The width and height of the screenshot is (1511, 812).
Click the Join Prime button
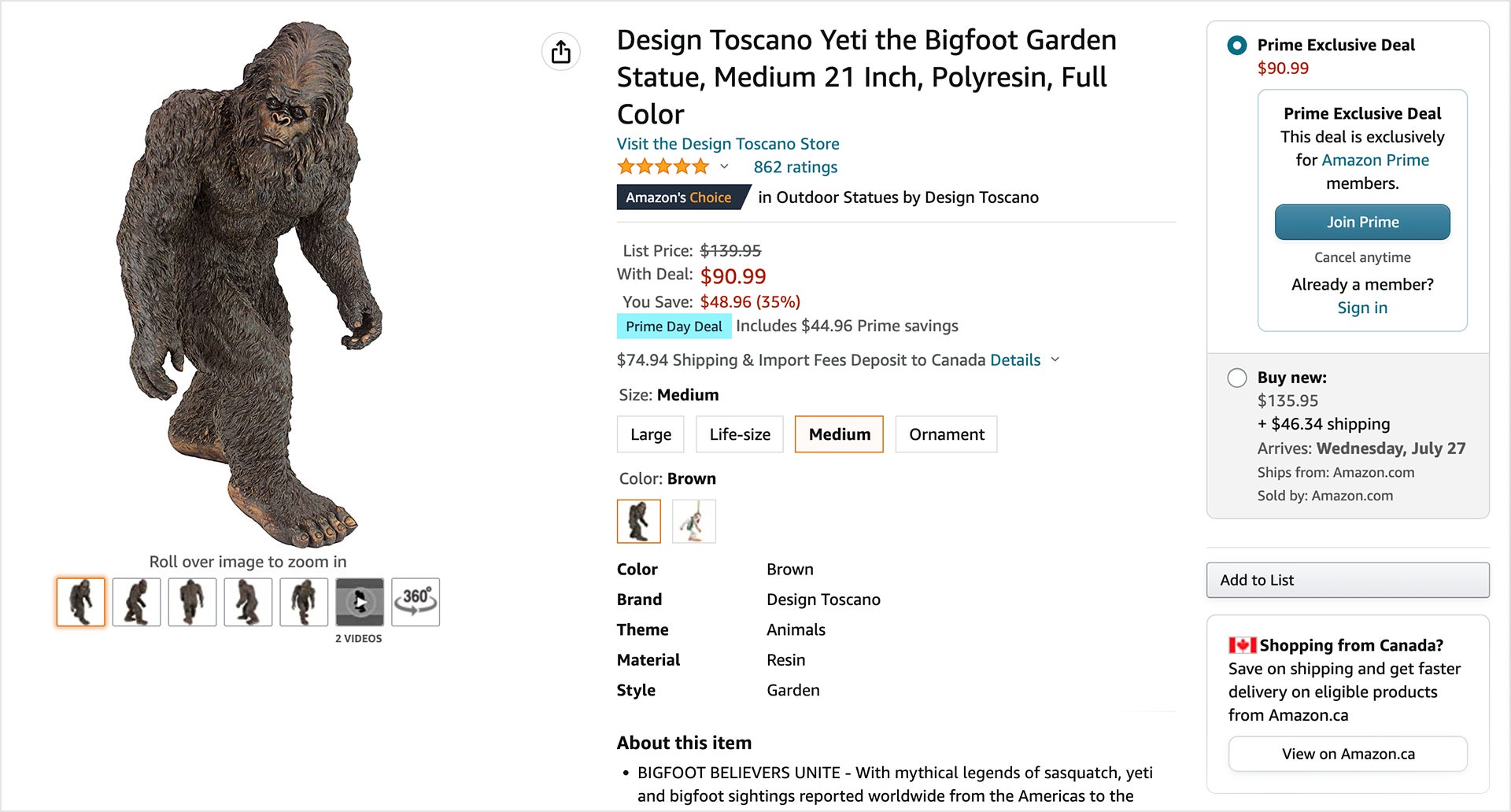(1362, 222)
